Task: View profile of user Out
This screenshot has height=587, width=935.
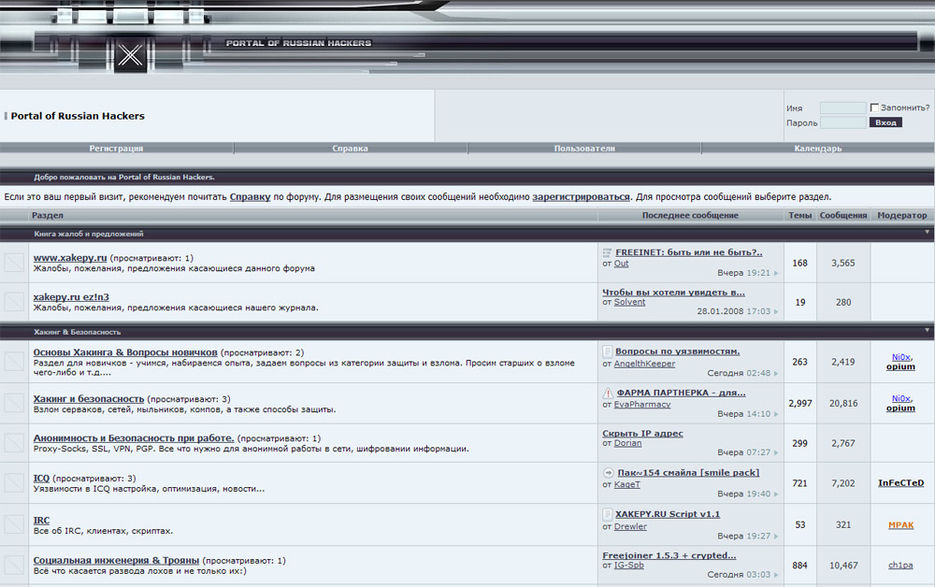Action: [621, 263]
